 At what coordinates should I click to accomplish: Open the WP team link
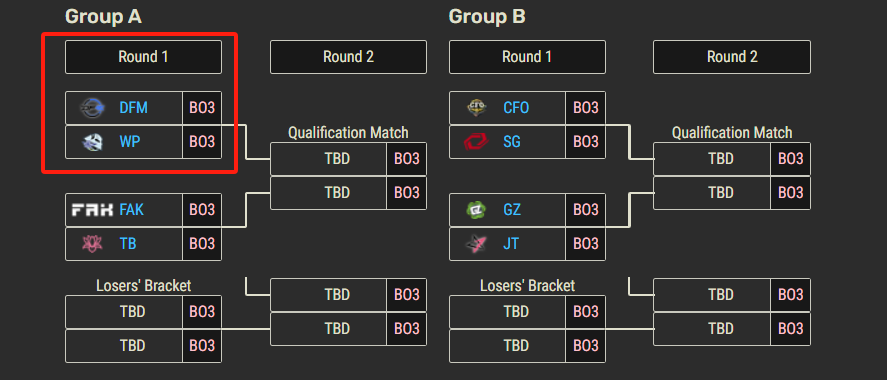[x=130, y=142]
